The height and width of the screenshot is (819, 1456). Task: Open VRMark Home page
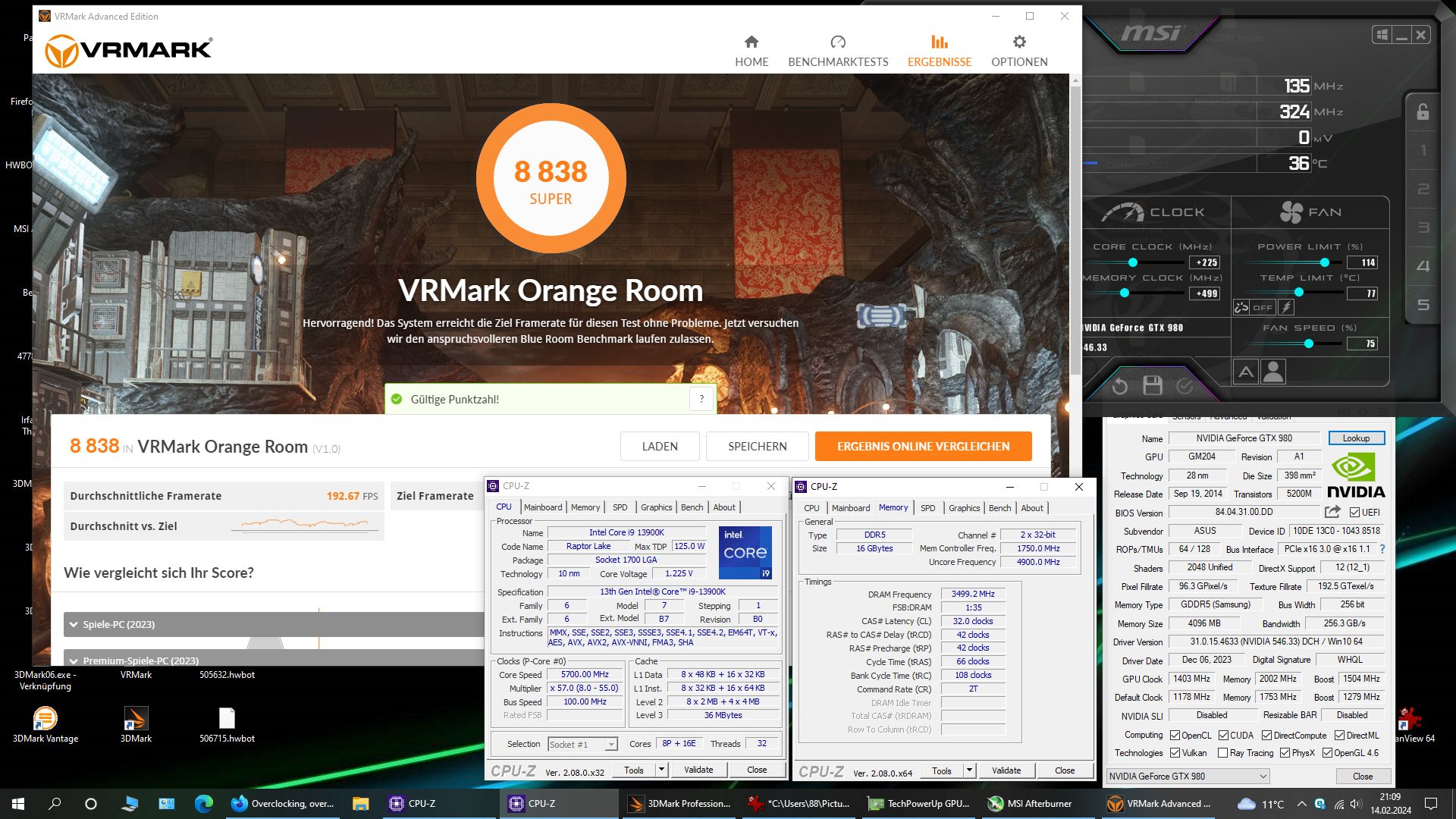pos(751,51)
